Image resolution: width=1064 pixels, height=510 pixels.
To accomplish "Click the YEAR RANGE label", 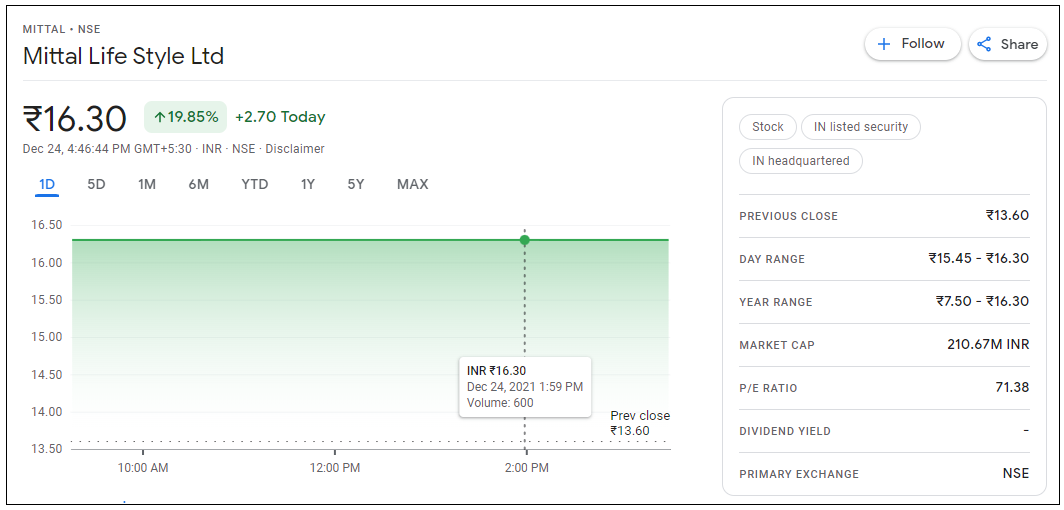I will click(x=776, y=302).
